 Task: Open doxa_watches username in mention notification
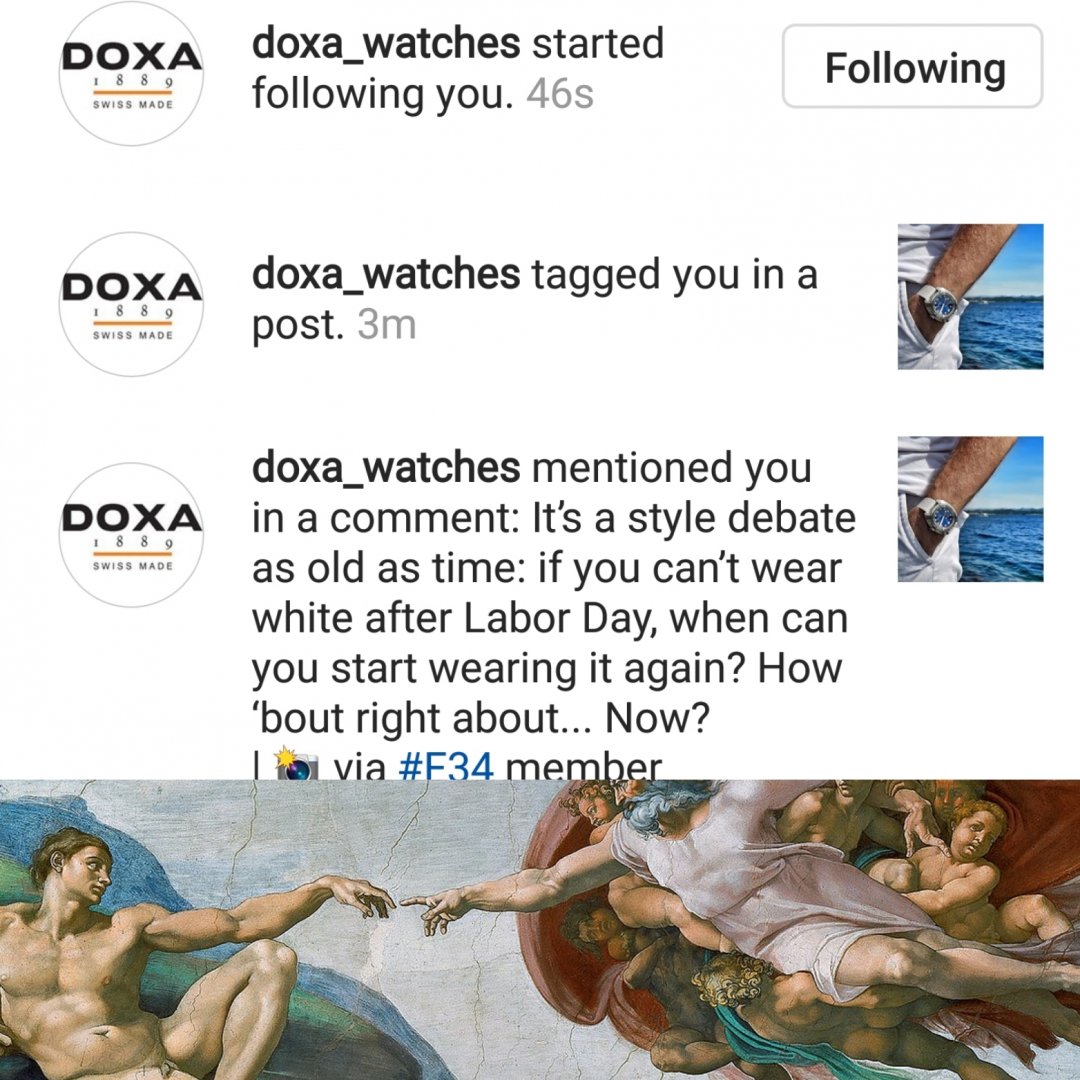[386, 467]
